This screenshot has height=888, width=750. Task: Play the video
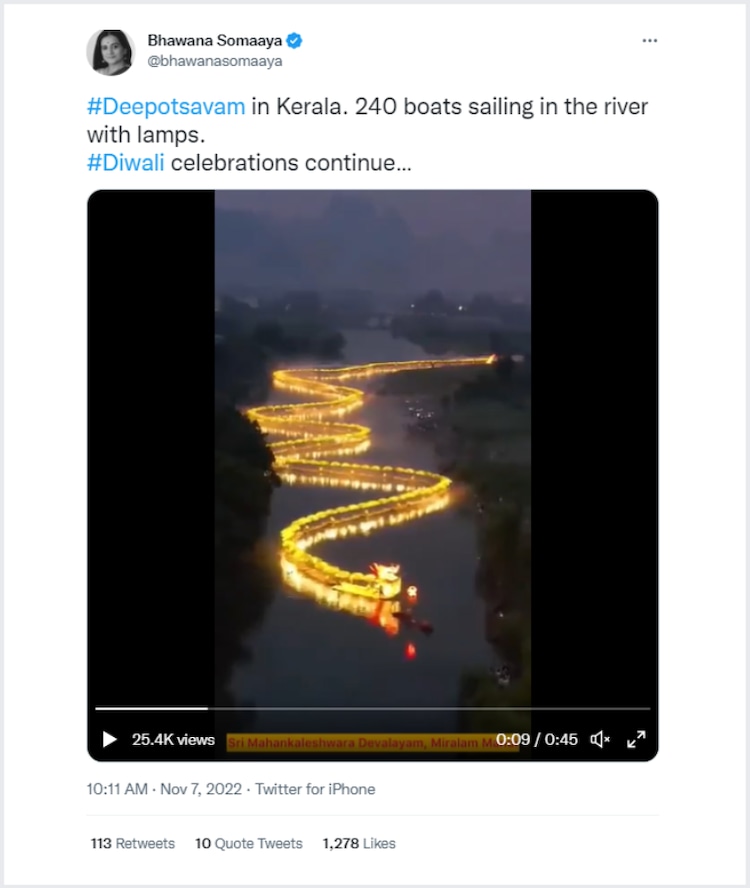(110, 740)
